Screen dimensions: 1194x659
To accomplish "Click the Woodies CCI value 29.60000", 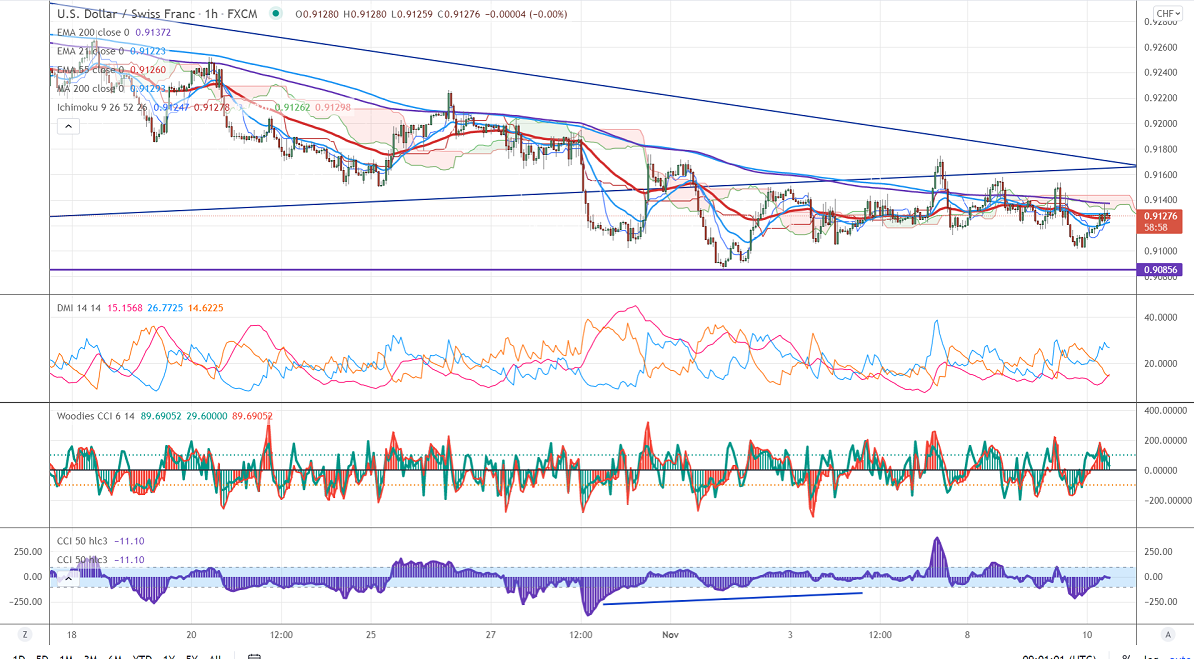I will (206, 416).
